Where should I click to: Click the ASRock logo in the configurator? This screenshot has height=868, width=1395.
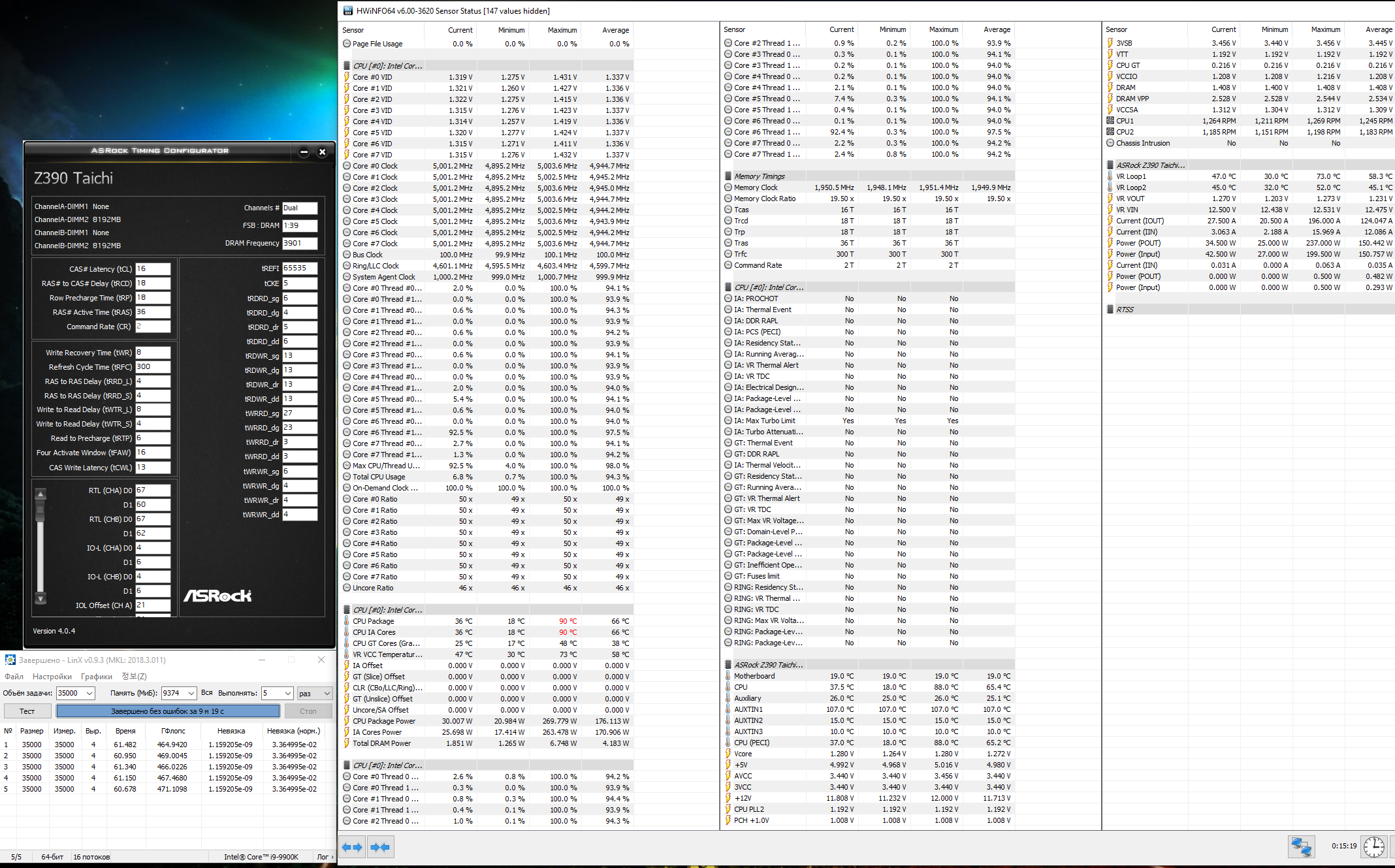[x=217, y=596]
